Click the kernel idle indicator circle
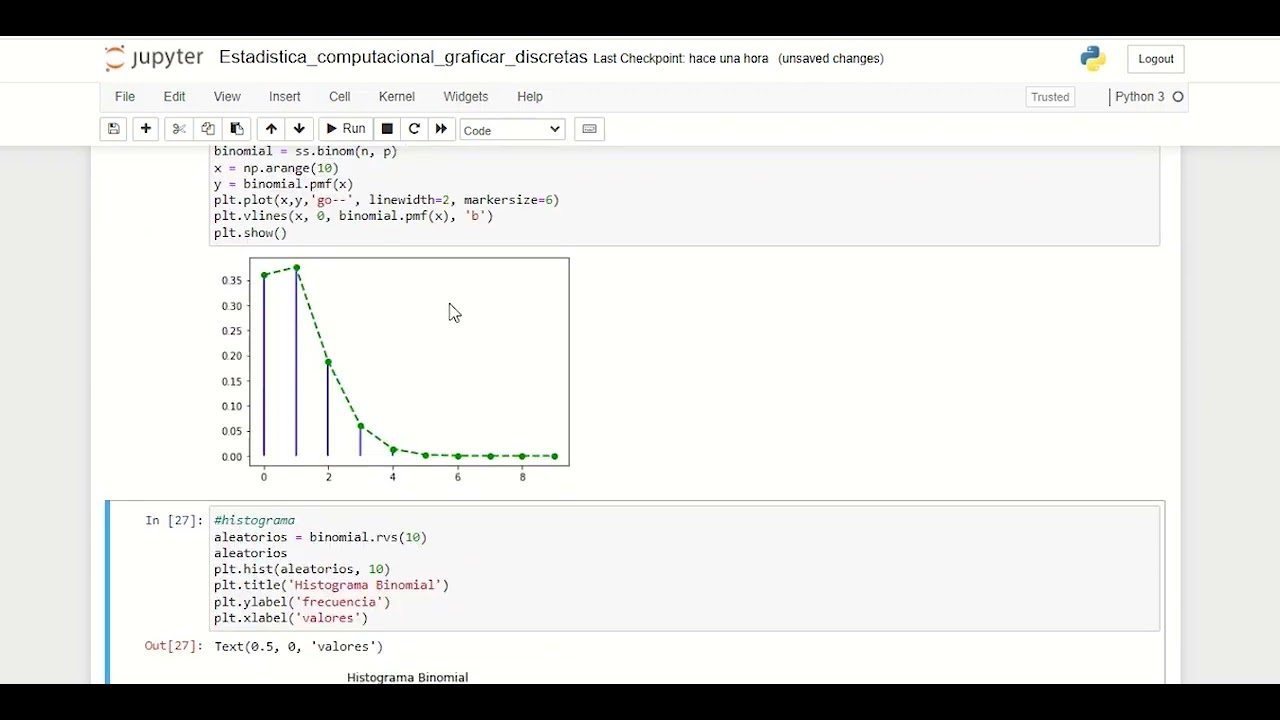1280x720 pixels. (x=1178, y=97)
